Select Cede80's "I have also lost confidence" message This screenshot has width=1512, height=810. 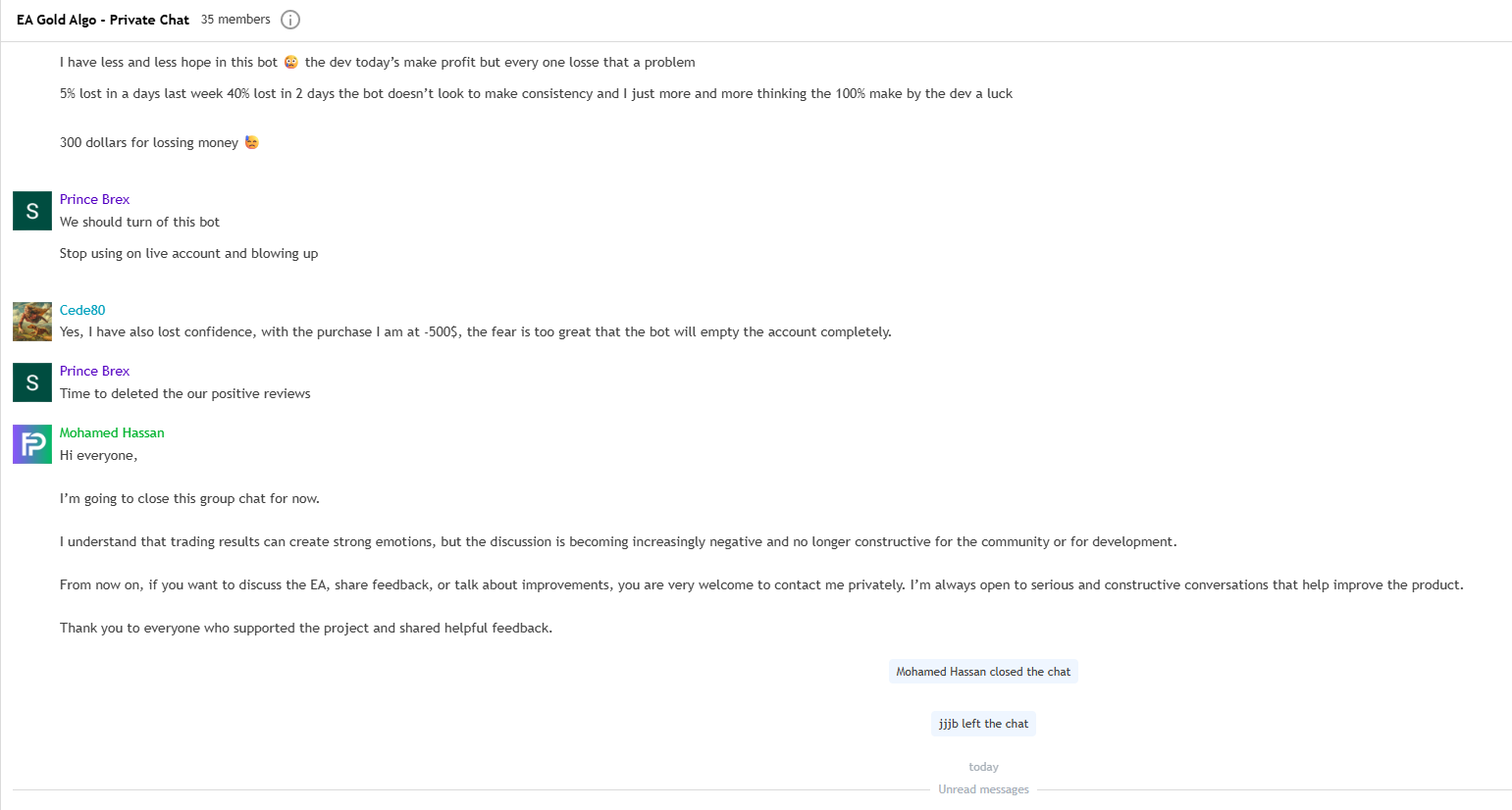[x=475, y=331]
